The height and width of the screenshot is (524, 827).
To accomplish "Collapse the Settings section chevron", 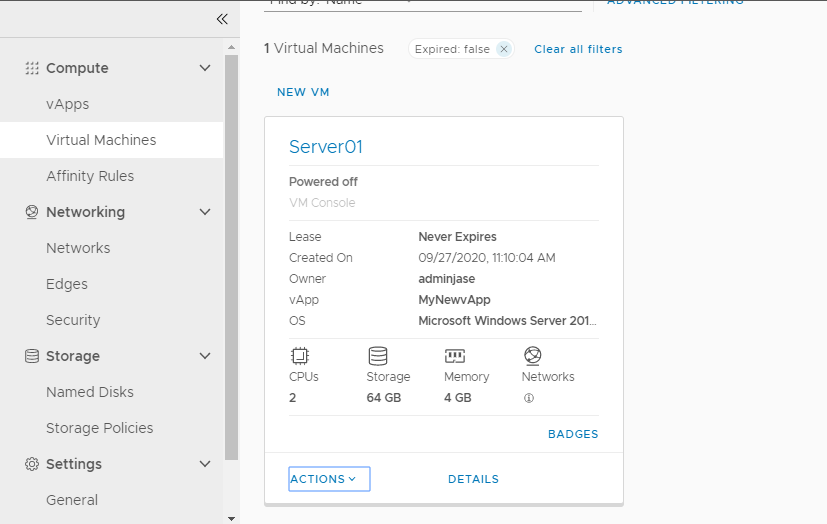I will tap(205, 464).
